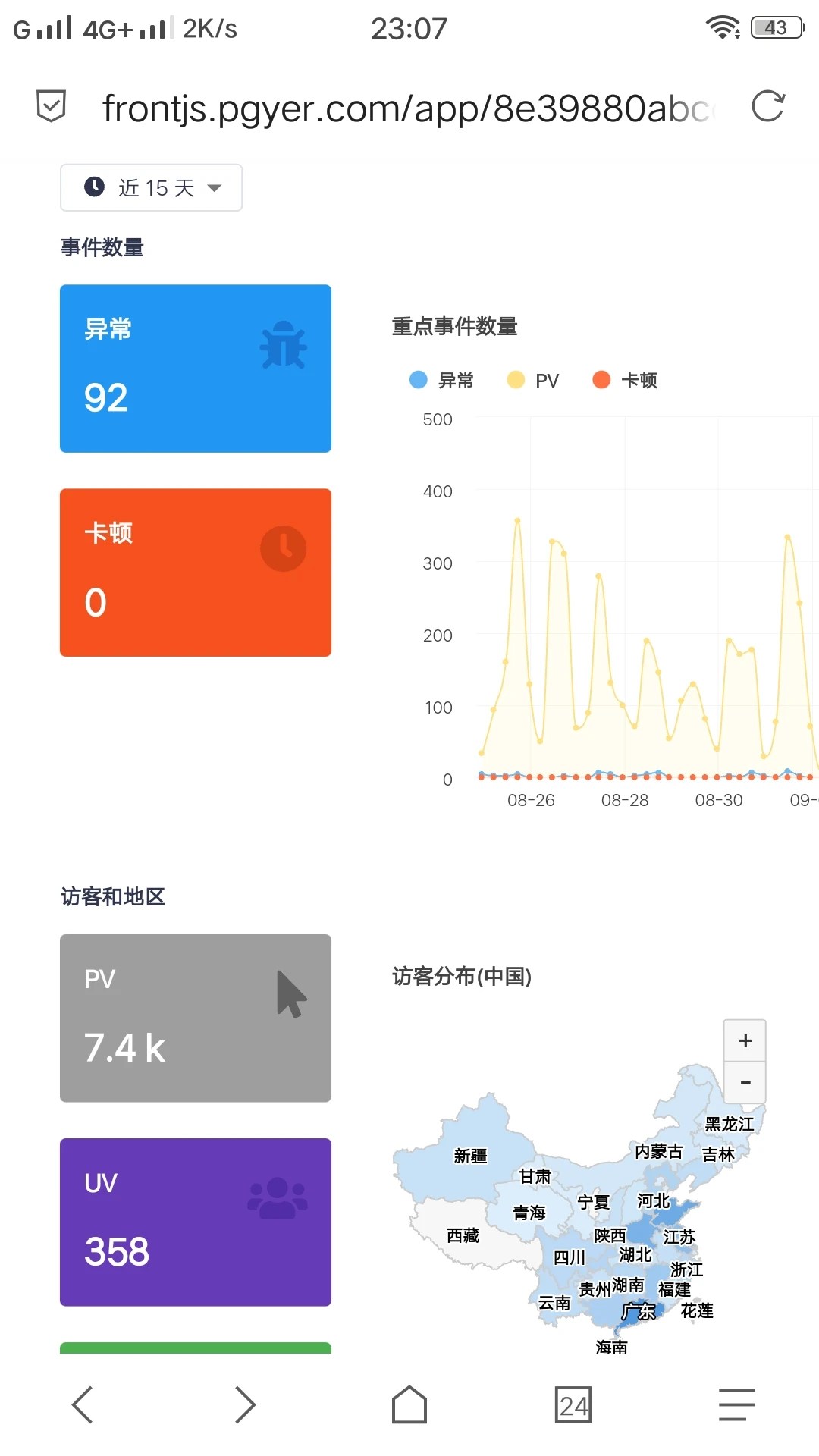Image resolution: width=819 pixels, height=1456 pixels.
Task: Tap the battery indicator in status bar
Action: (x=777, y=28)
